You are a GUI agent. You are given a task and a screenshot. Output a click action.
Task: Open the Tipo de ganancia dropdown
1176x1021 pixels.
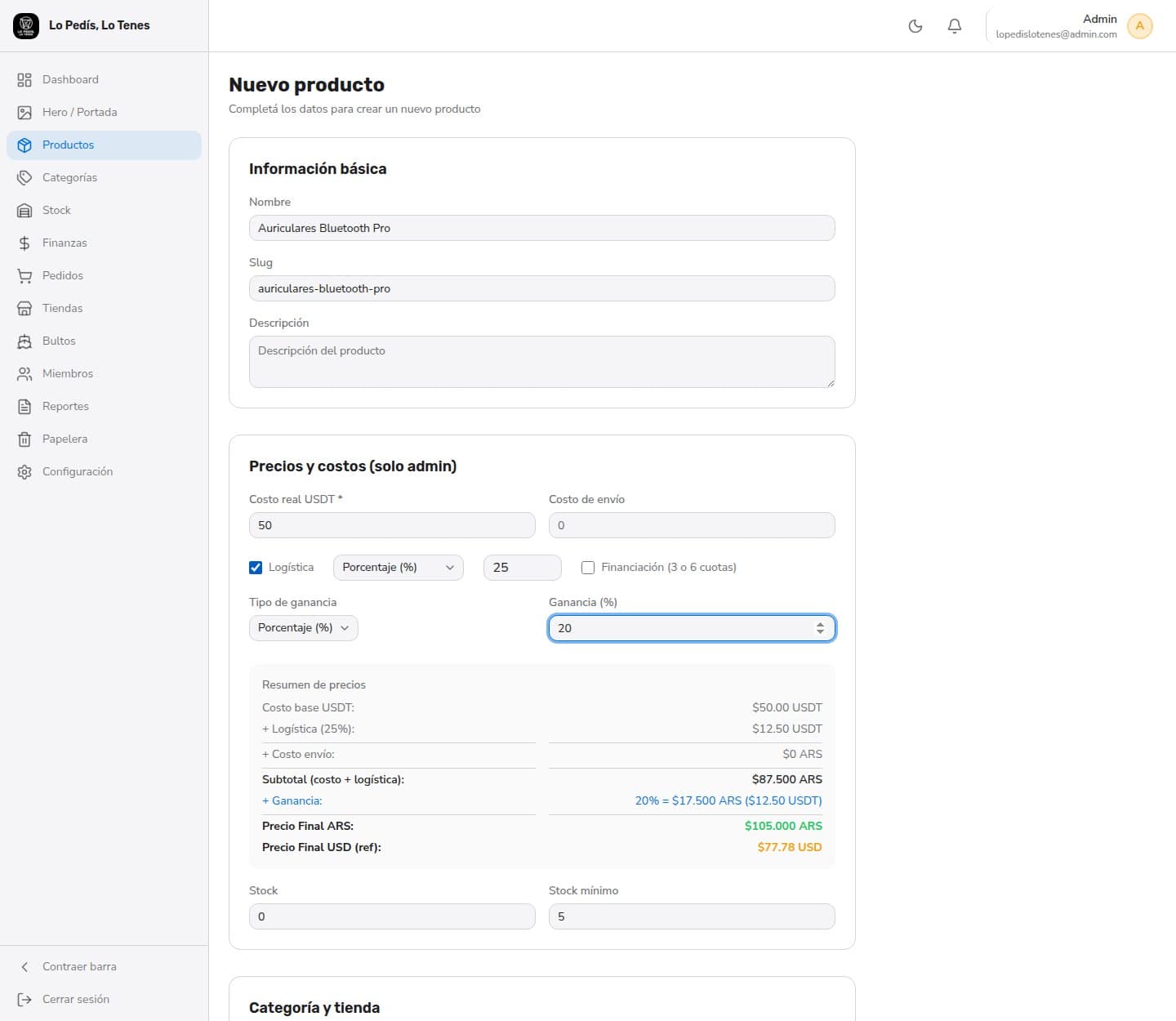(304, 628)
